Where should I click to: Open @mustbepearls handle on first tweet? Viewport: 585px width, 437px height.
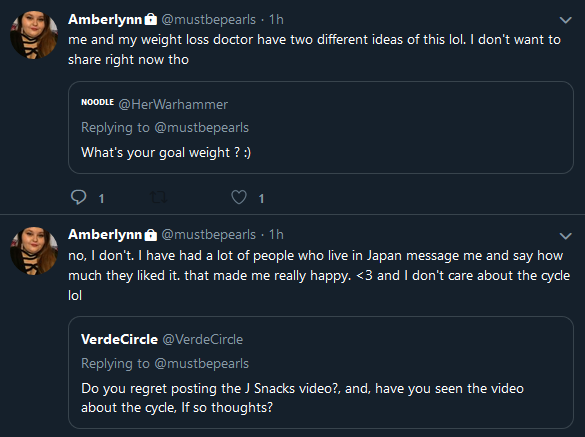[209, 19]
